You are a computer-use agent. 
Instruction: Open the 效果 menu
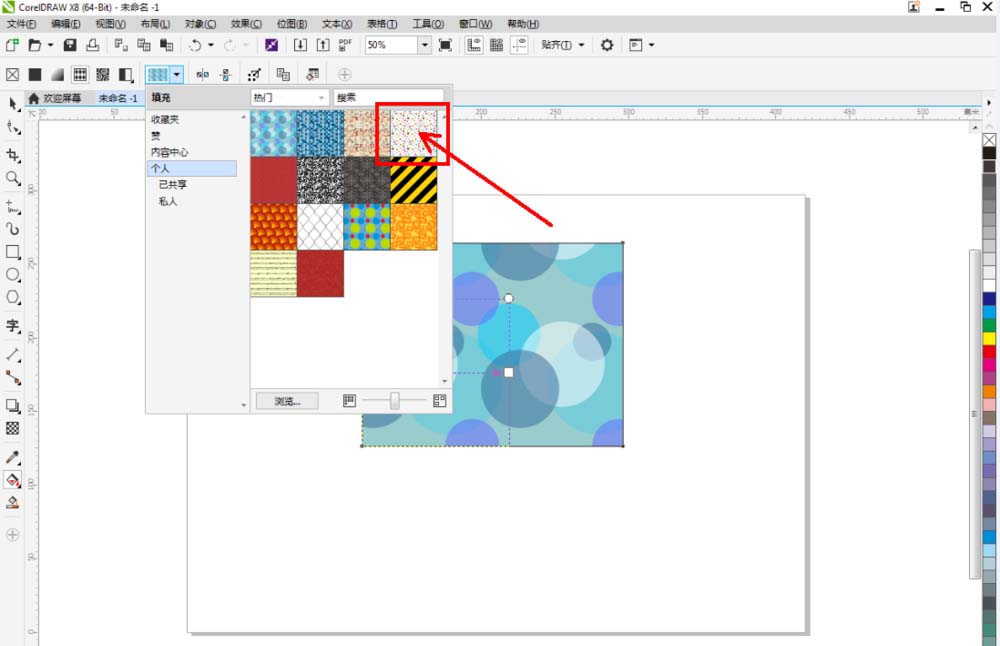[246, 23]
